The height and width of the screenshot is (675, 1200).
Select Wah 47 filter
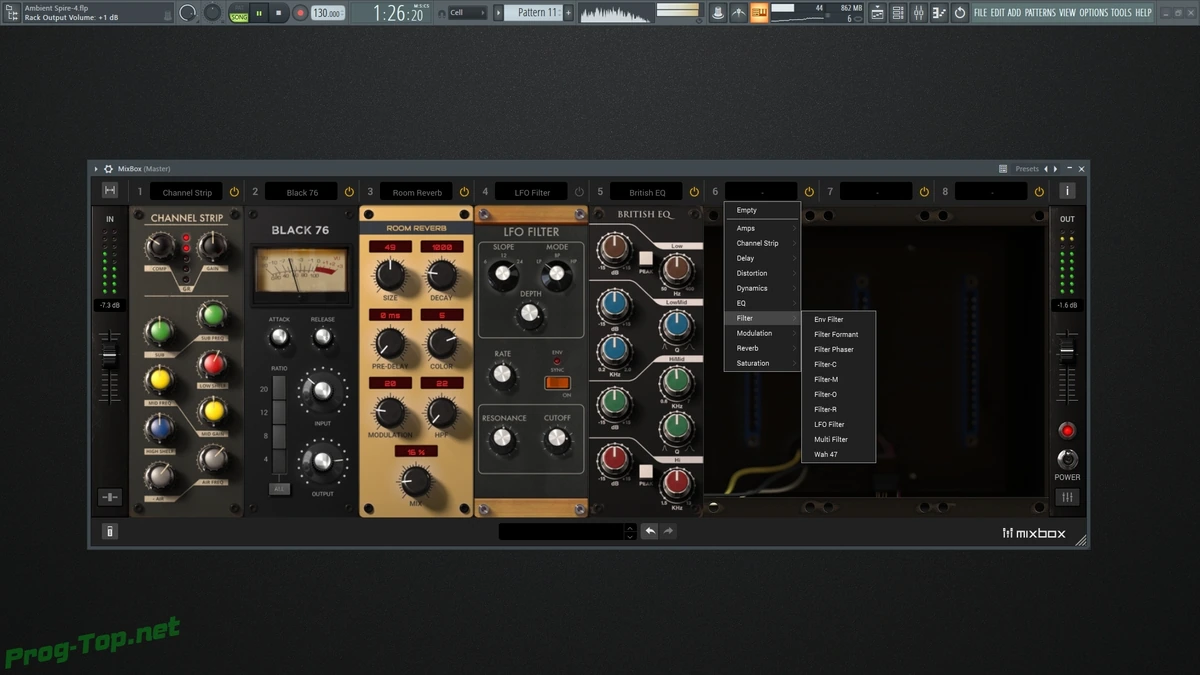839,455
